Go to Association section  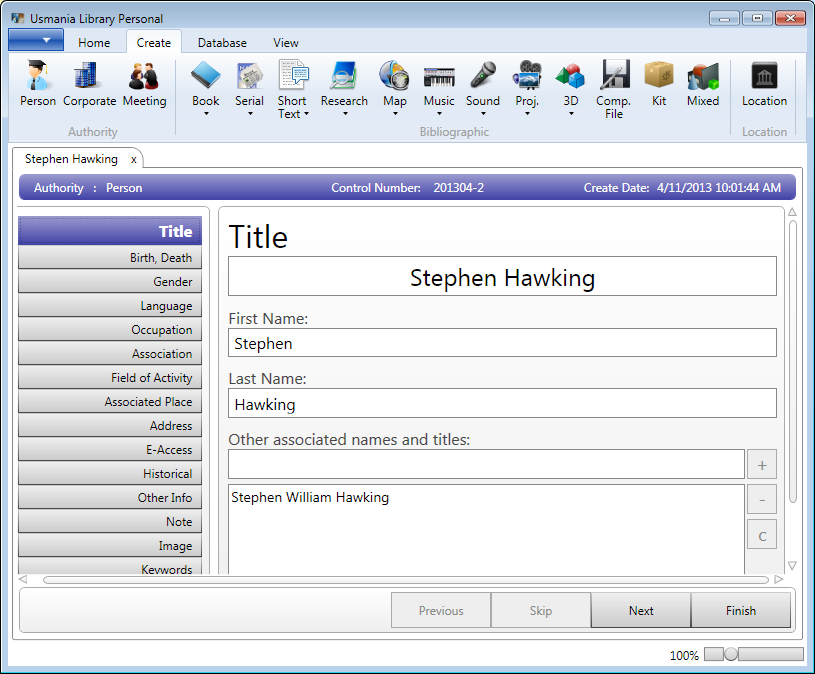[110, 353]
